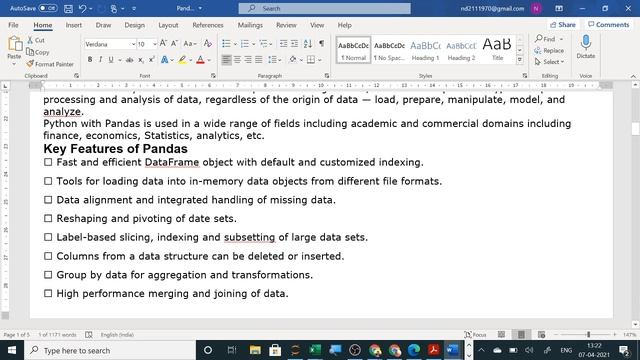640x360 pixels.
Task: Apply Italic formatting
Action: [x=100, y=60]
